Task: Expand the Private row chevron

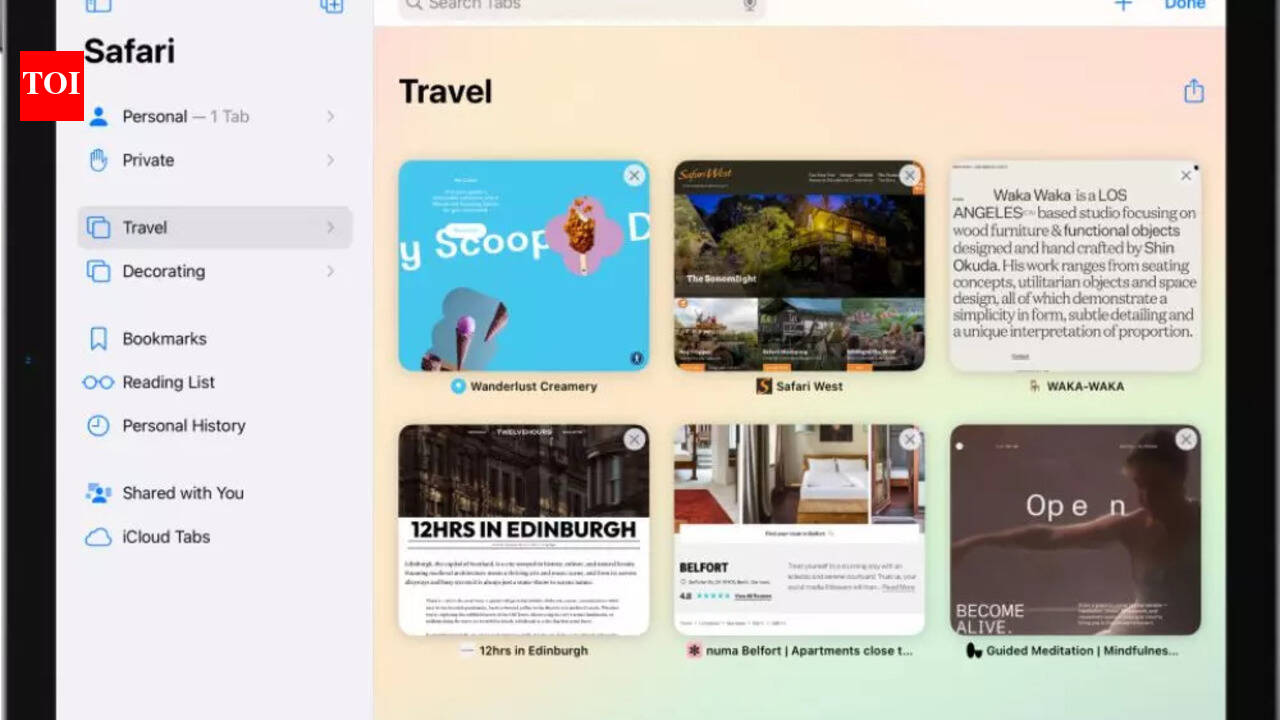Action: (x=330, y=160)
